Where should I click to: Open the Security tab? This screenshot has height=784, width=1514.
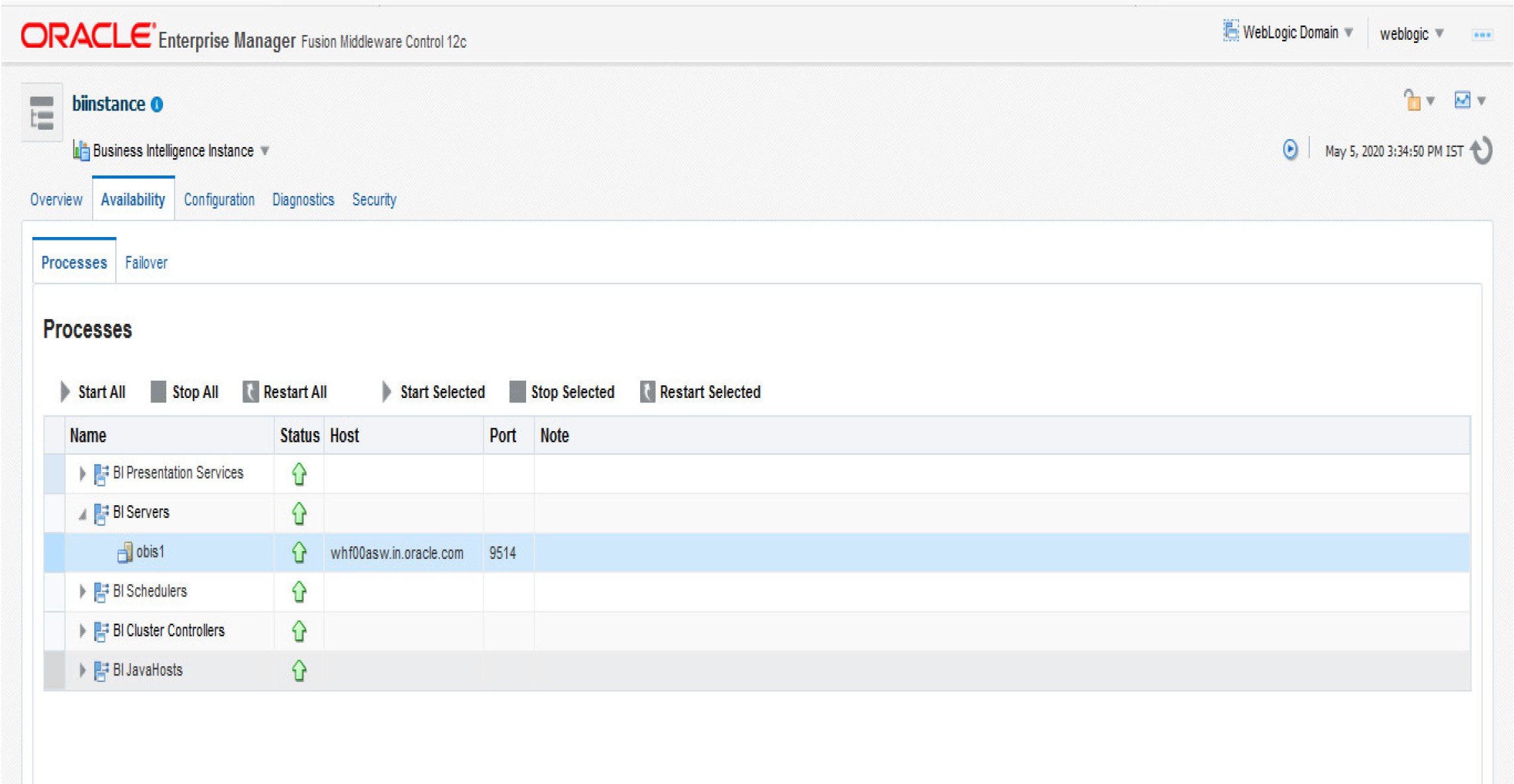374,199
